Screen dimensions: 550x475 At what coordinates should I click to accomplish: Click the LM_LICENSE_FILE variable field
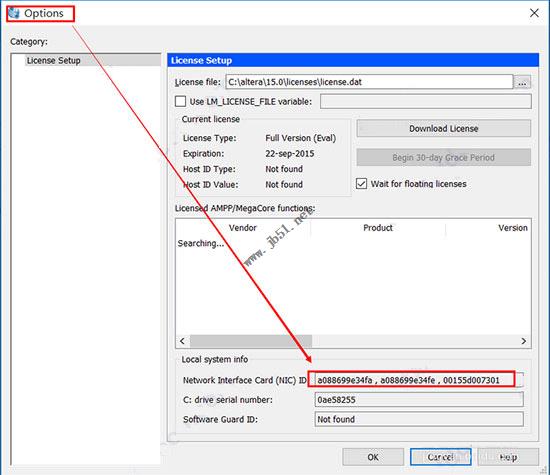pos(425,102)
